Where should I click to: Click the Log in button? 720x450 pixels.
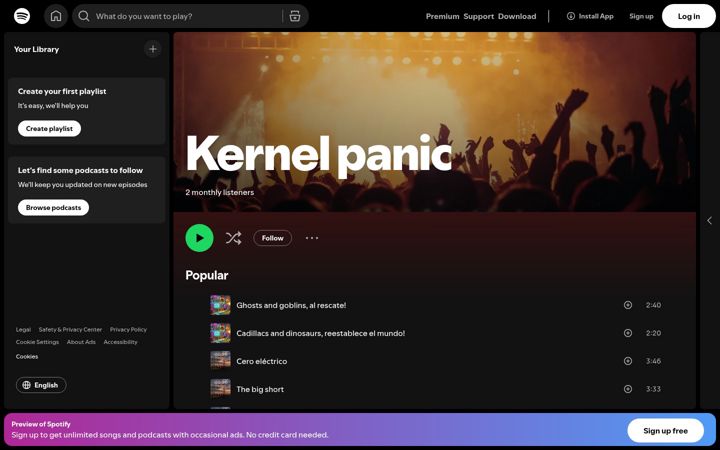[689, 16]
